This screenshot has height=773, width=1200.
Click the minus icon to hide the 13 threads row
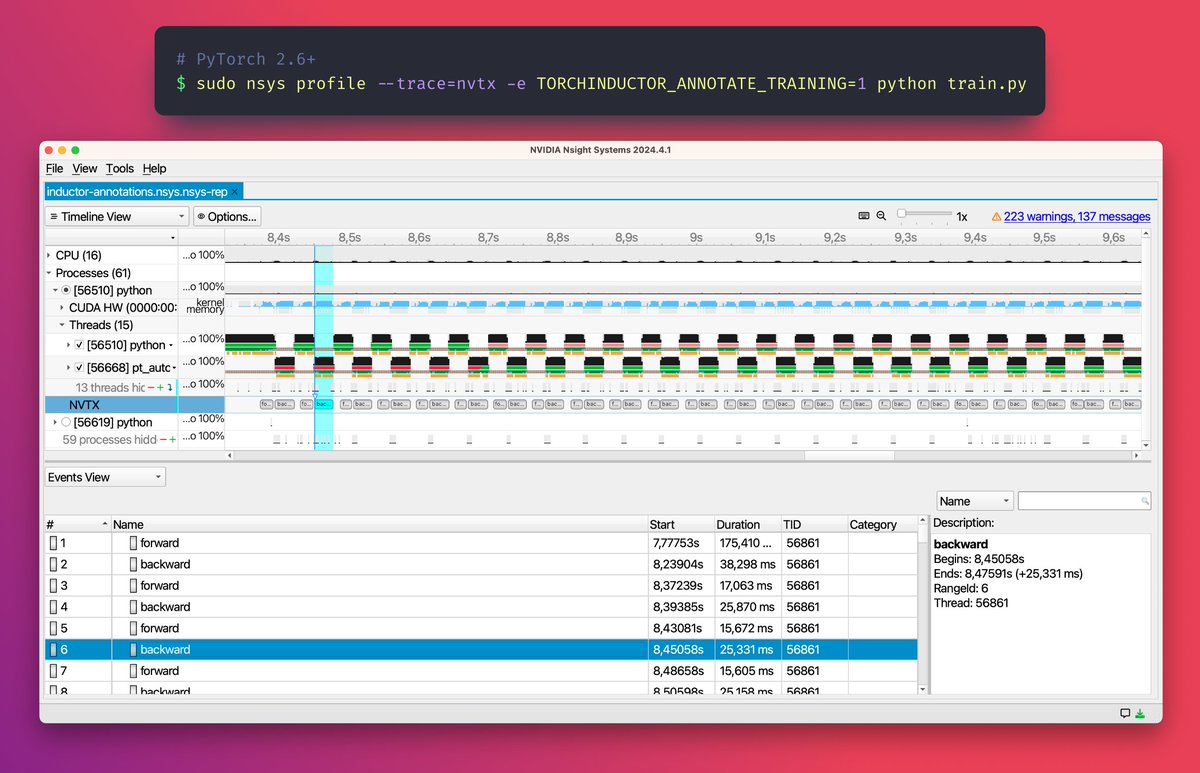coord(151,387)
